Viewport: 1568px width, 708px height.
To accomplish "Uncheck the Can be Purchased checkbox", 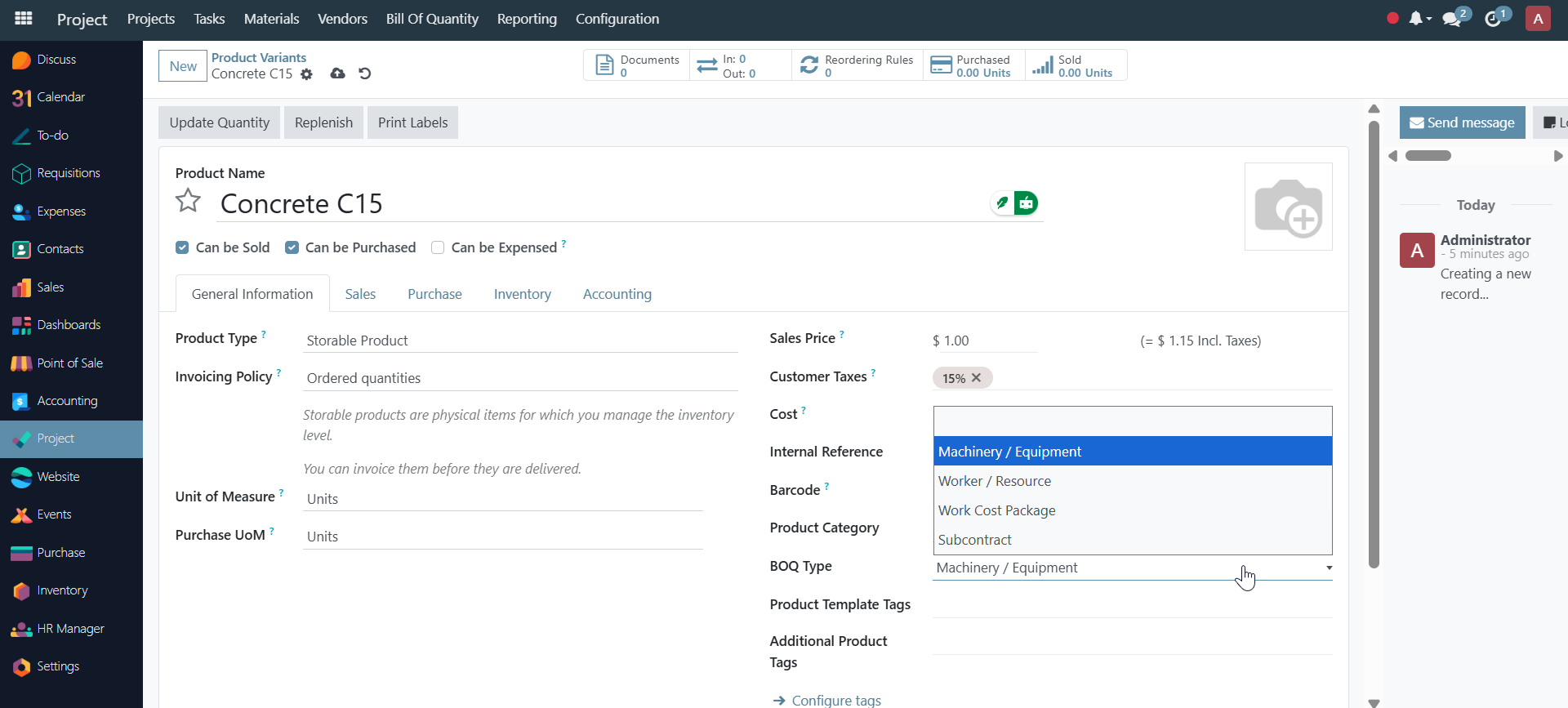I will [292, 247].
